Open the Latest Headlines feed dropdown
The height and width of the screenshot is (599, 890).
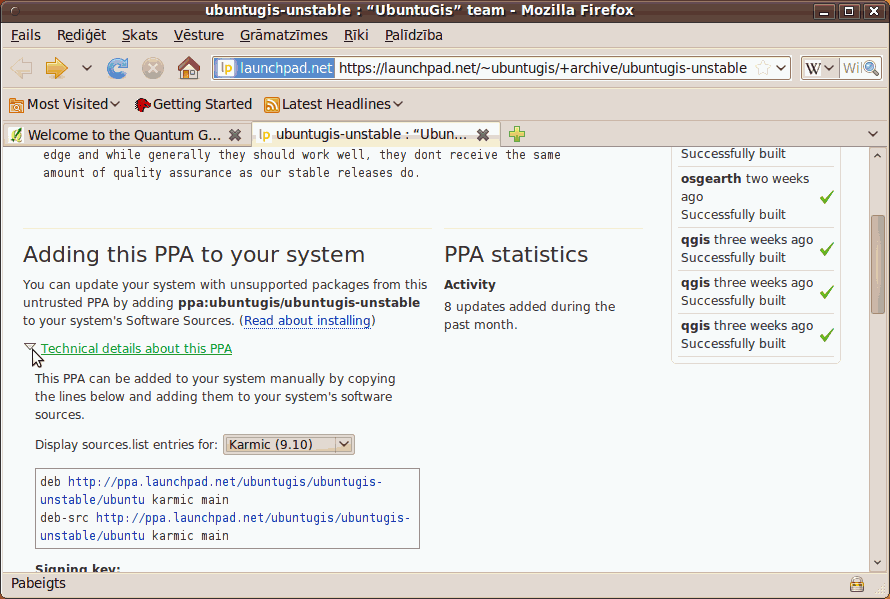coord(334,104)
